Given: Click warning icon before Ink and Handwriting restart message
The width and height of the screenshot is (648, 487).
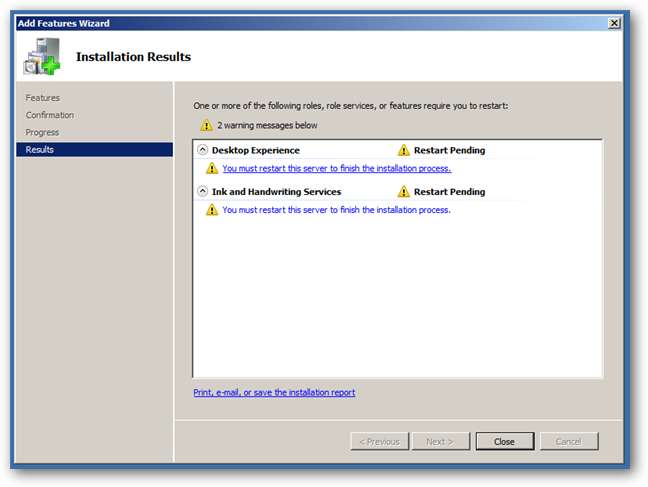Looking at the screenshot, I should click(212, 210).
